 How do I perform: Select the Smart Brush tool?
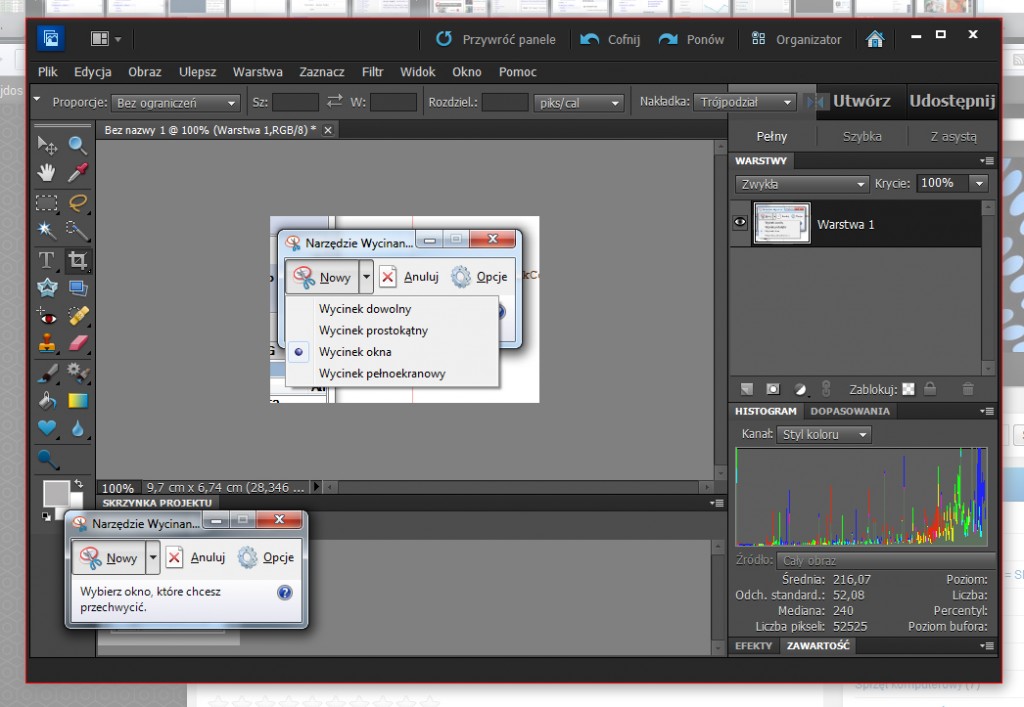[78, 373]
